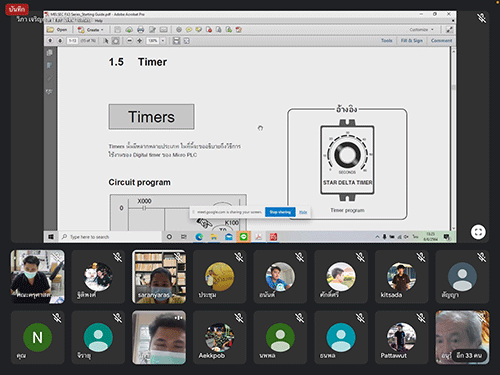This screenshot has width=500, height=375.
Task: Click the gear Preferences icon in toolbar
Action: (179, 30)
